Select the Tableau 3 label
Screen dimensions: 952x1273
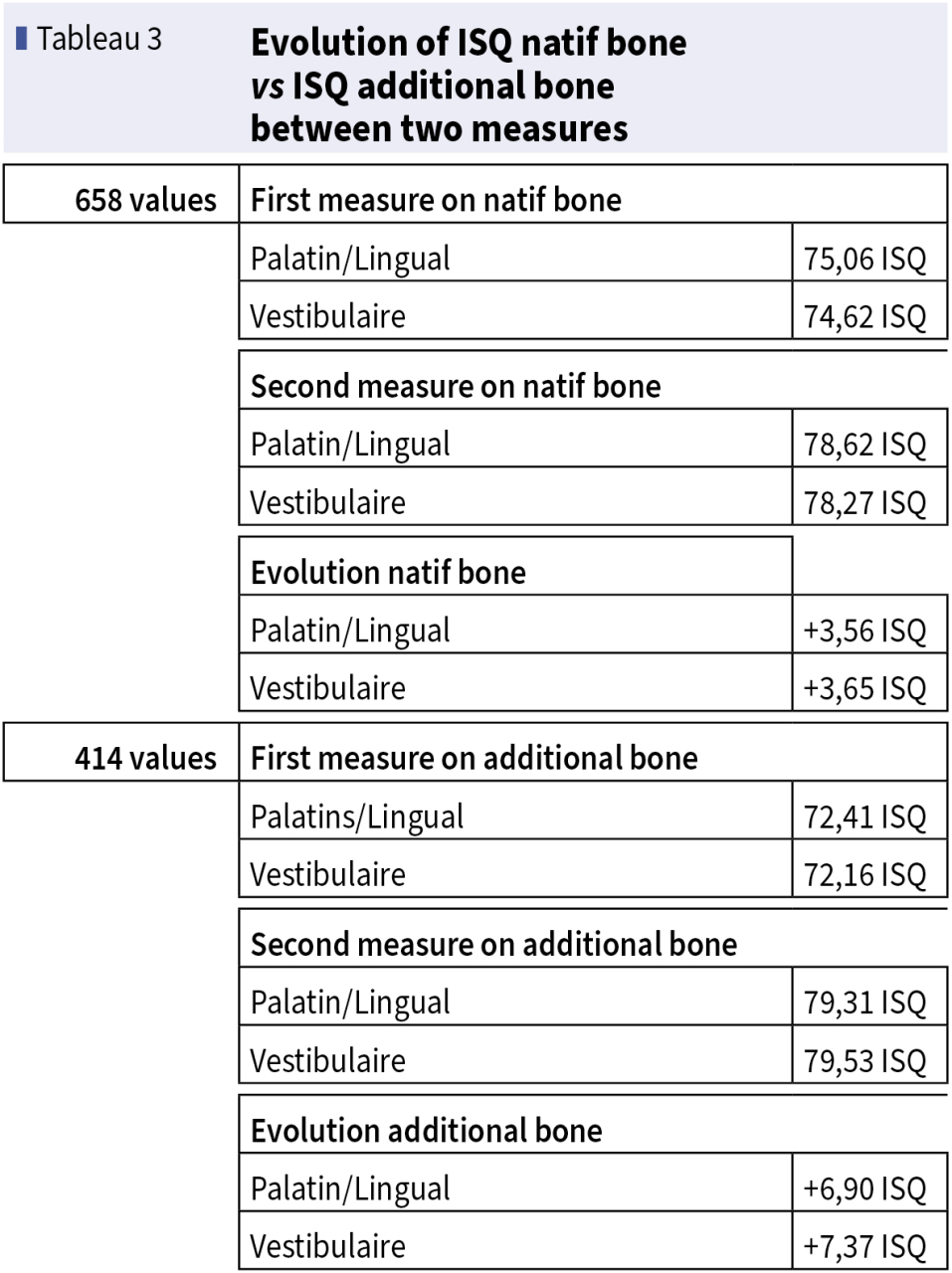[x=98, y=38]
